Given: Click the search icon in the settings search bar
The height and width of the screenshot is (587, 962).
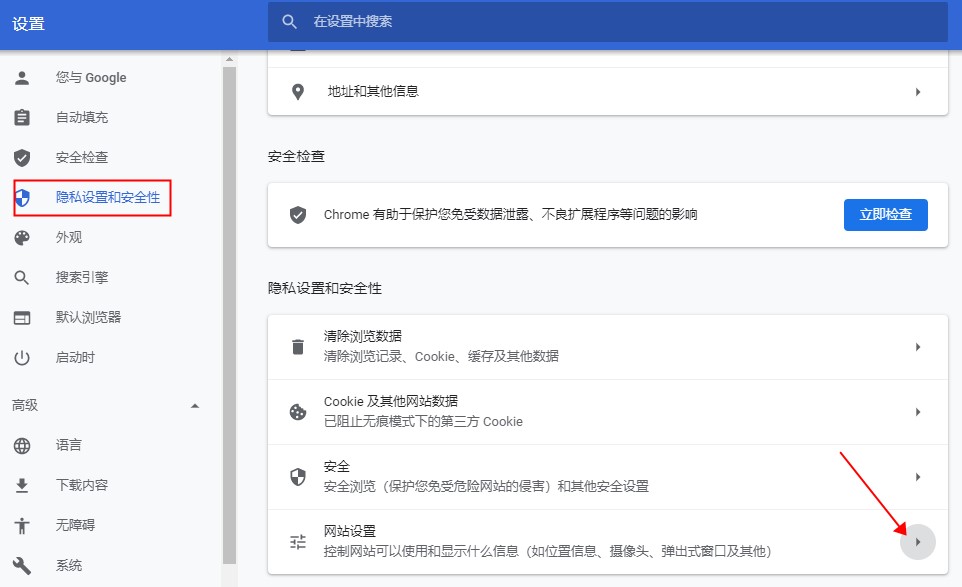Looking at the screenshot, I should pyautogui.click(x=290, y=22).
